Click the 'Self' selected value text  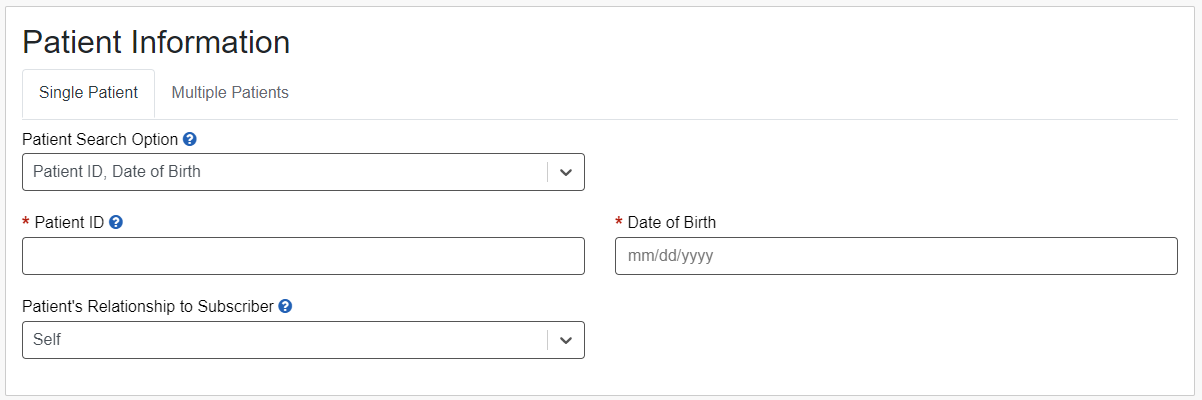47,340
